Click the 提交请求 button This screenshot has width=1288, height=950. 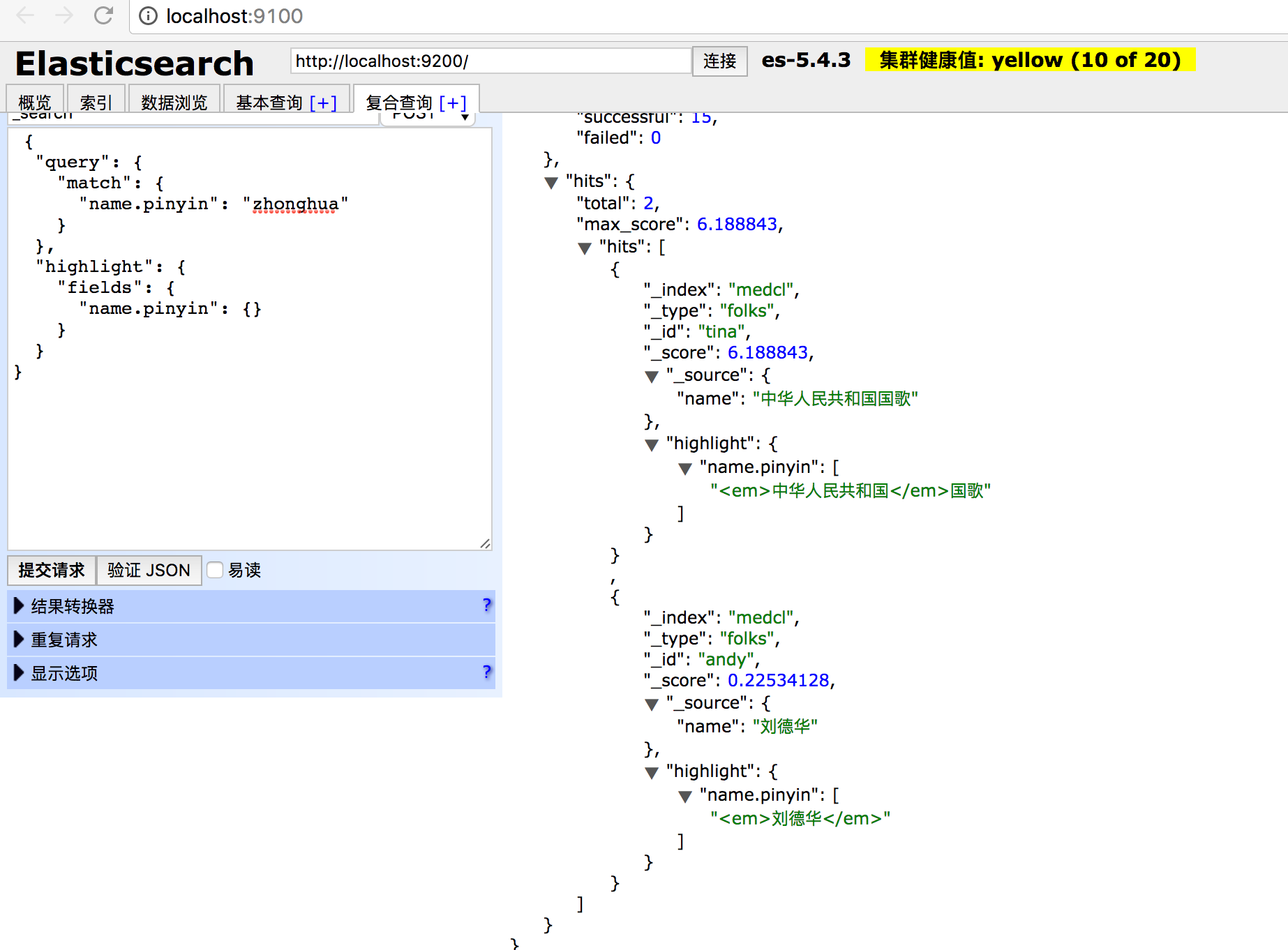click(x=52, y=570)
